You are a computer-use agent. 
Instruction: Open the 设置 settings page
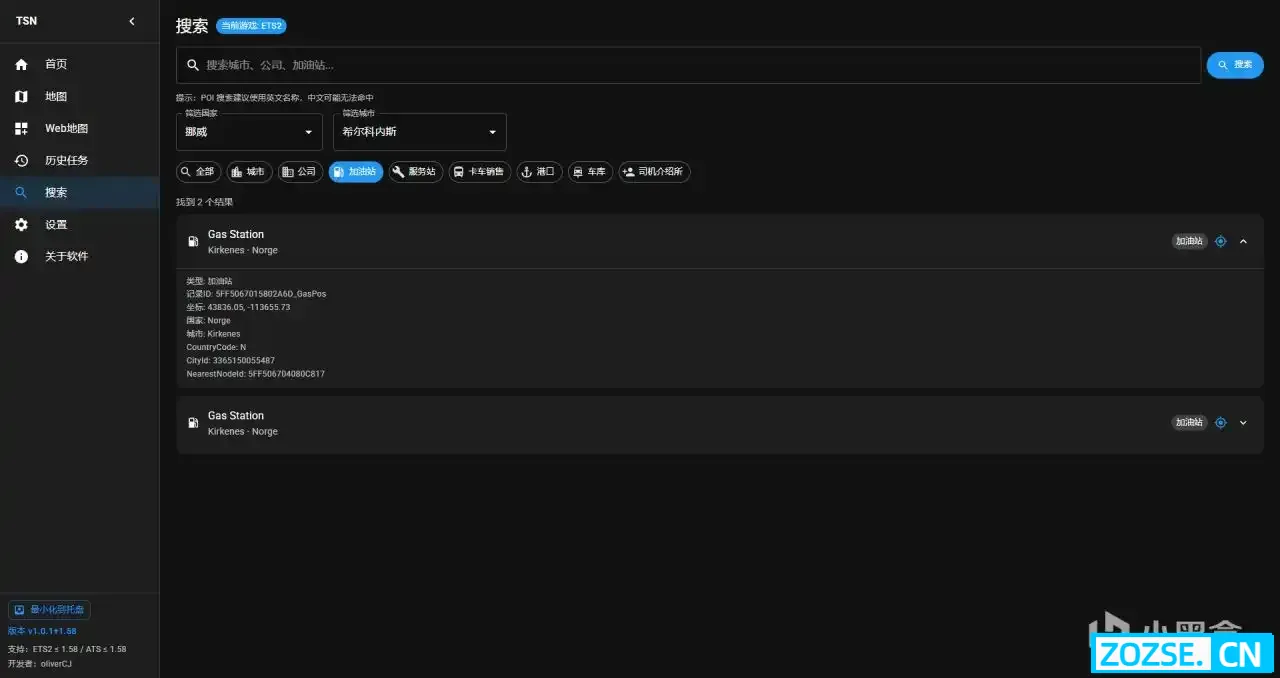tap(79, 225)
